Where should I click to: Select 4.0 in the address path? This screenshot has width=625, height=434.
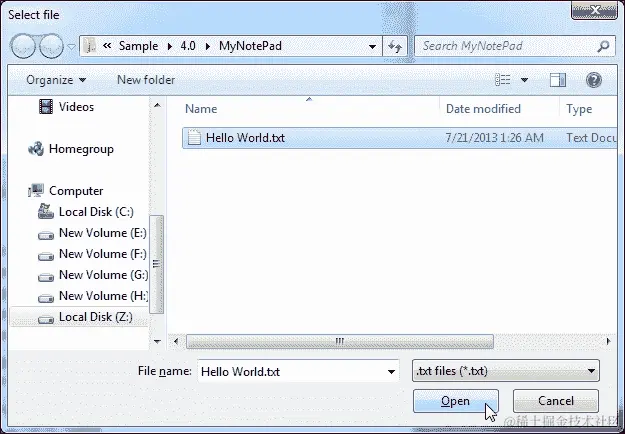pyautogui.click(x=188, y=46)
